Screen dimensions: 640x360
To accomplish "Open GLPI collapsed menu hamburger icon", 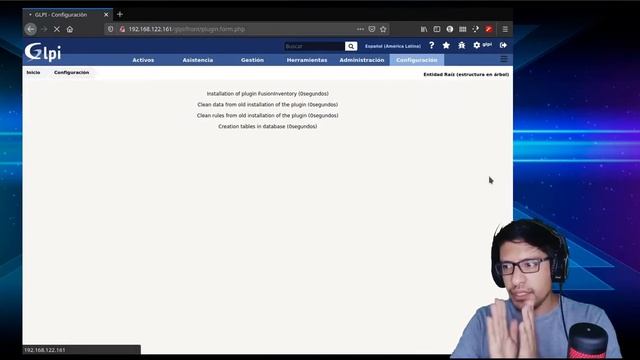I will pyautogui.click(x=504, y=59).
